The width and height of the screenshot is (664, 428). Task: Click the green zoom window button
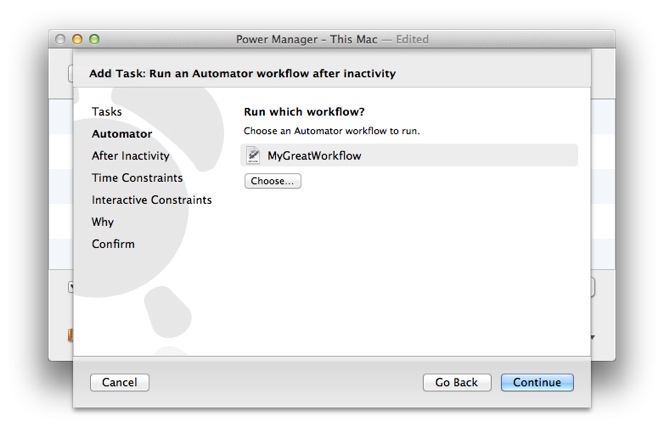point(94,39)
